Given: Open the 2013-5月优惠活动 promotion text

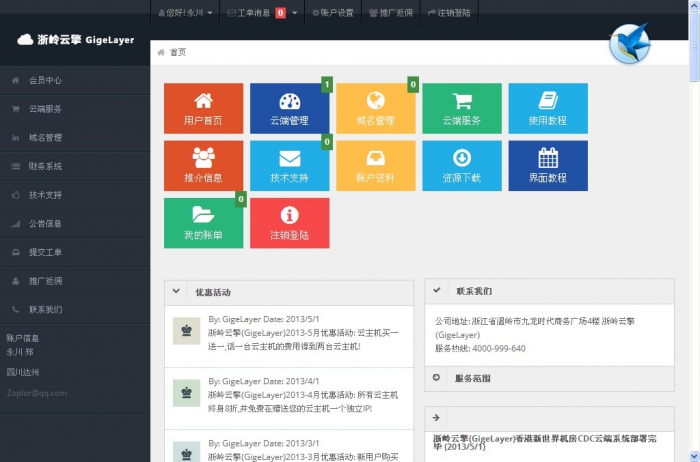Looking at the screenshot, I should tap(303, 339).
